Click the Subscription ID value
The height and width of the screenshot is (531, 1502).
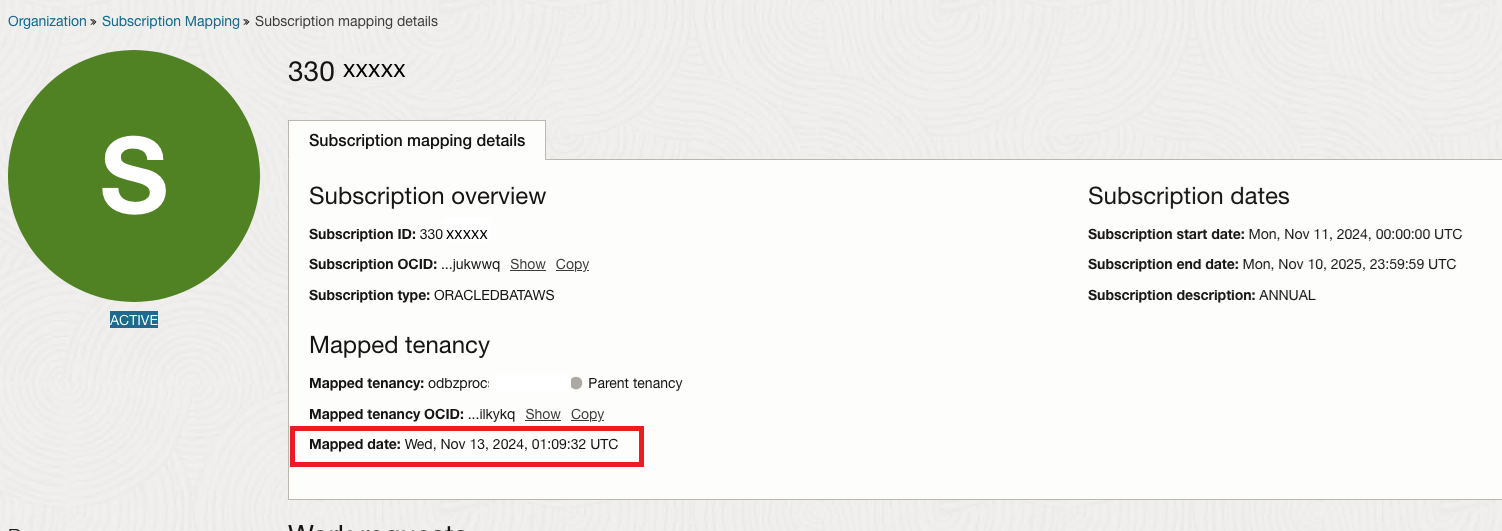pos(453,234)
